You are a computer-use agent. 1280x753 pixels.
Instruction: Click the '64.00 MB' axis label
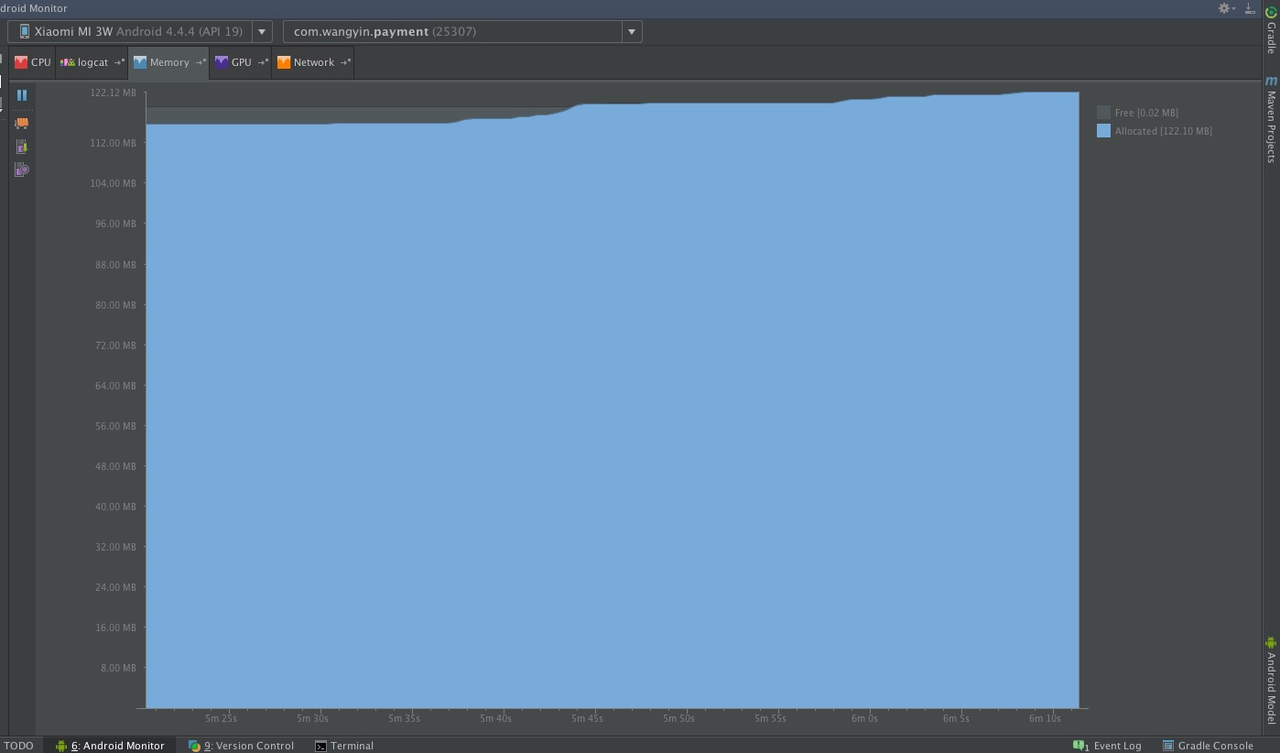pos(115,385)
